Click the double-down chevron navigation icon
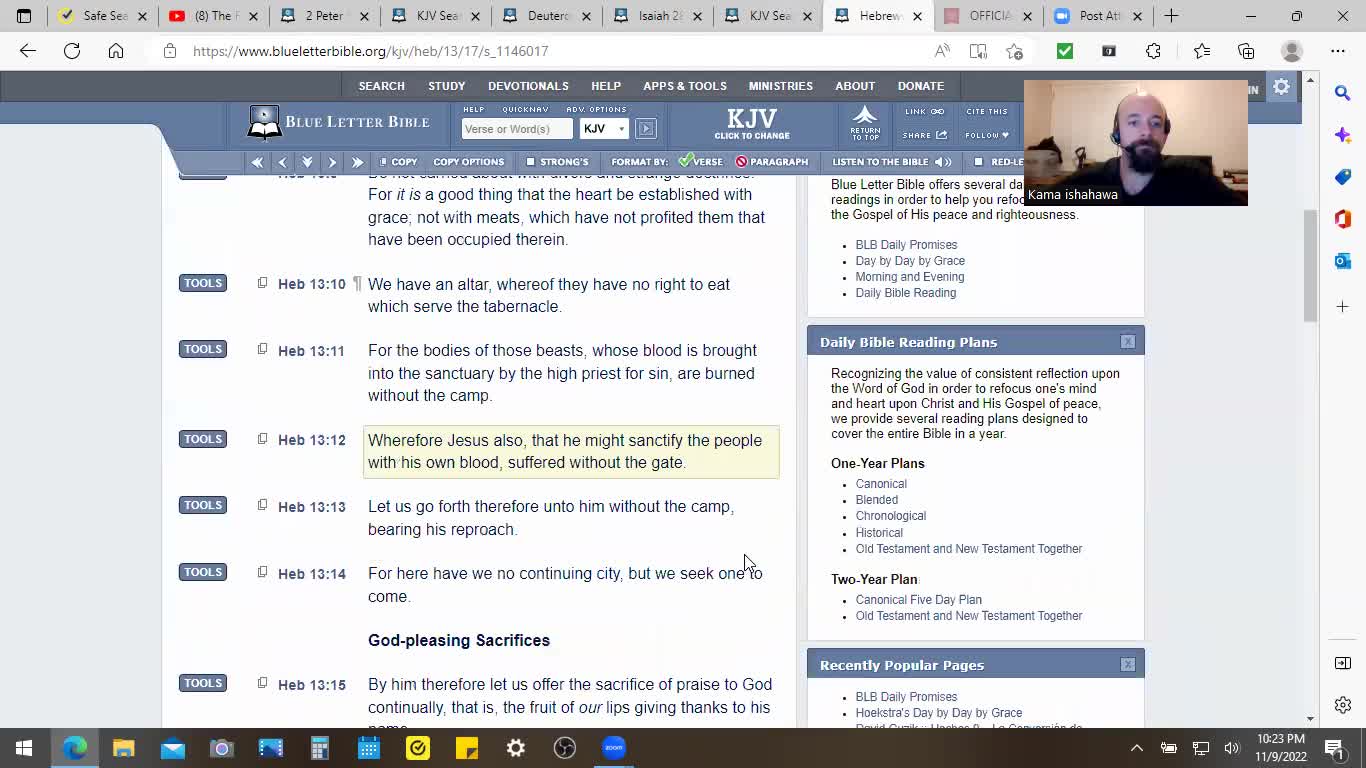1366x768 pixels. [x=307, y=162]
